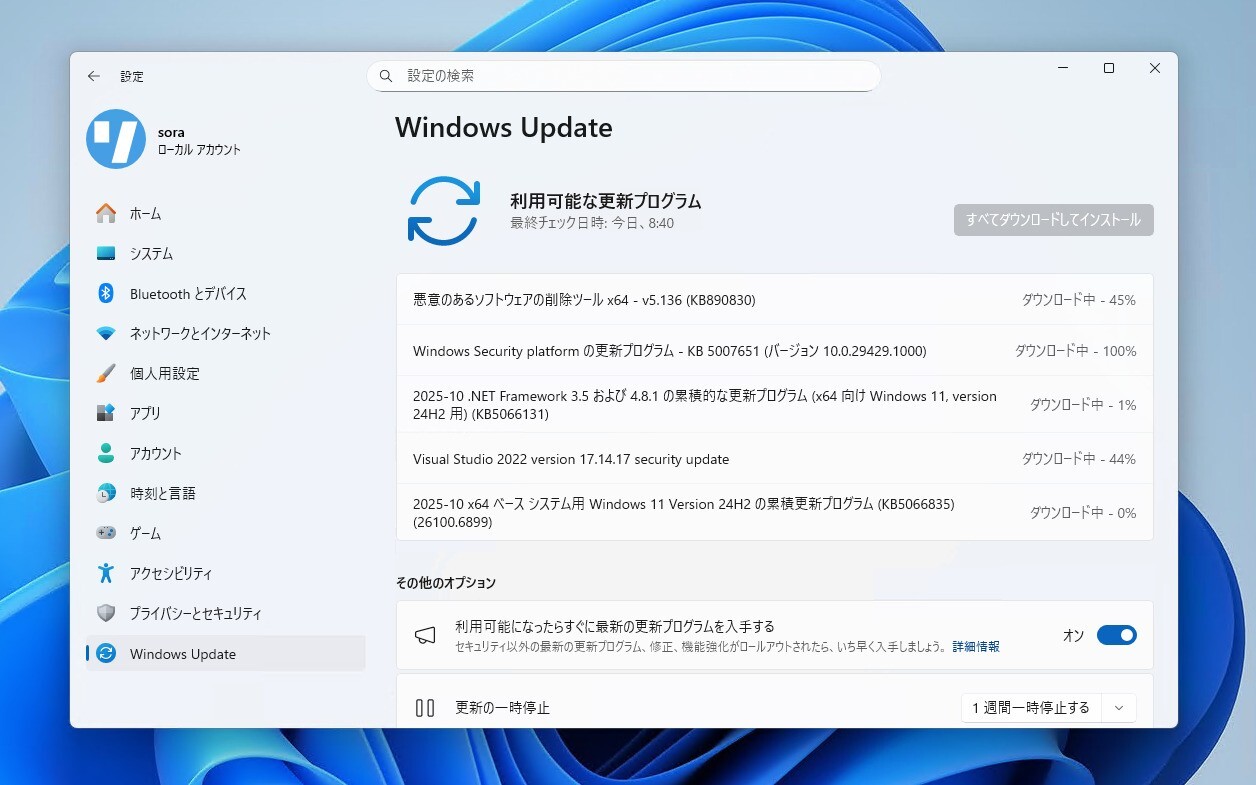Click ダウンロード中 - 45% status text
Screen dimensions: 1256x785
[1078, 300]
